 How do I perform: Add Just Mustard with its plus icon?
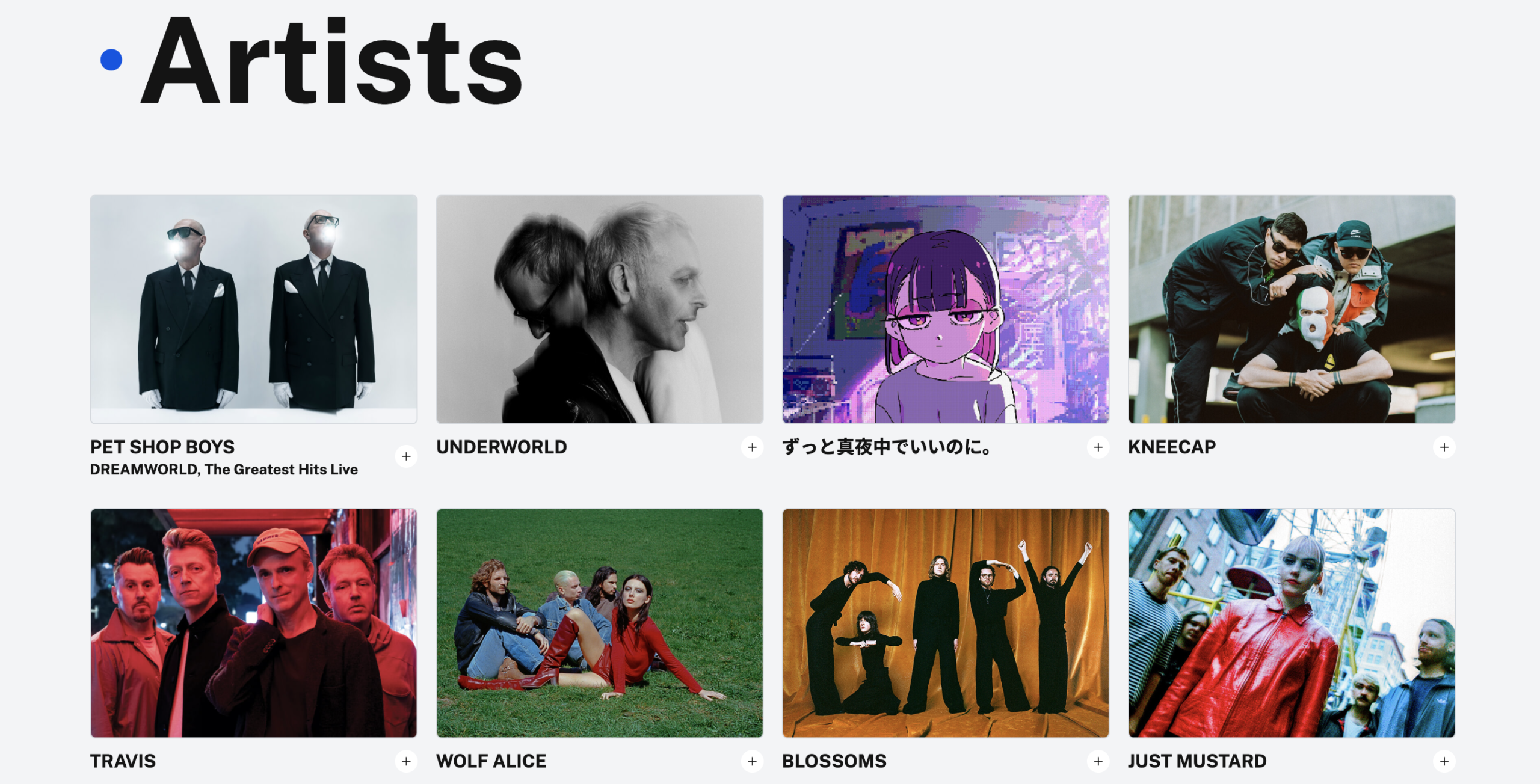click(x=1444, y=761)
